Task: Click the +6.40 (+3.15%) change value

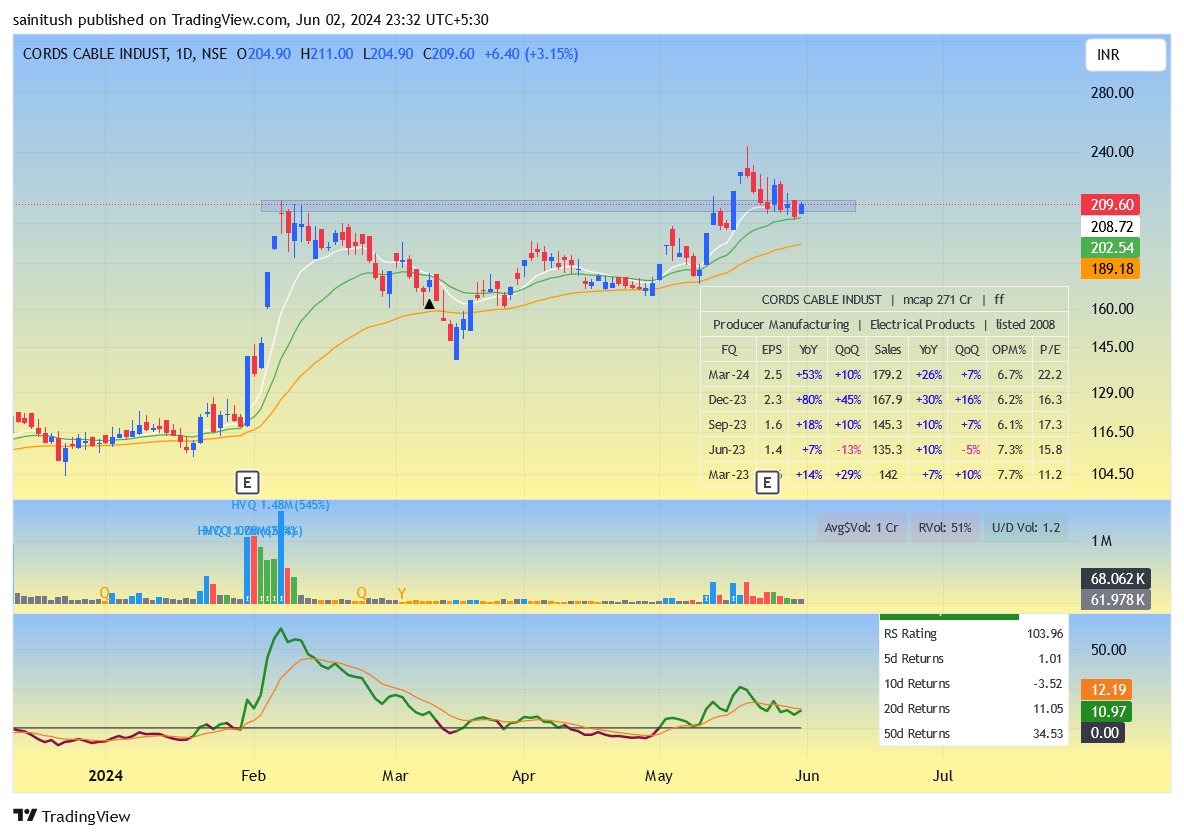Action: [x=531, y=54]
